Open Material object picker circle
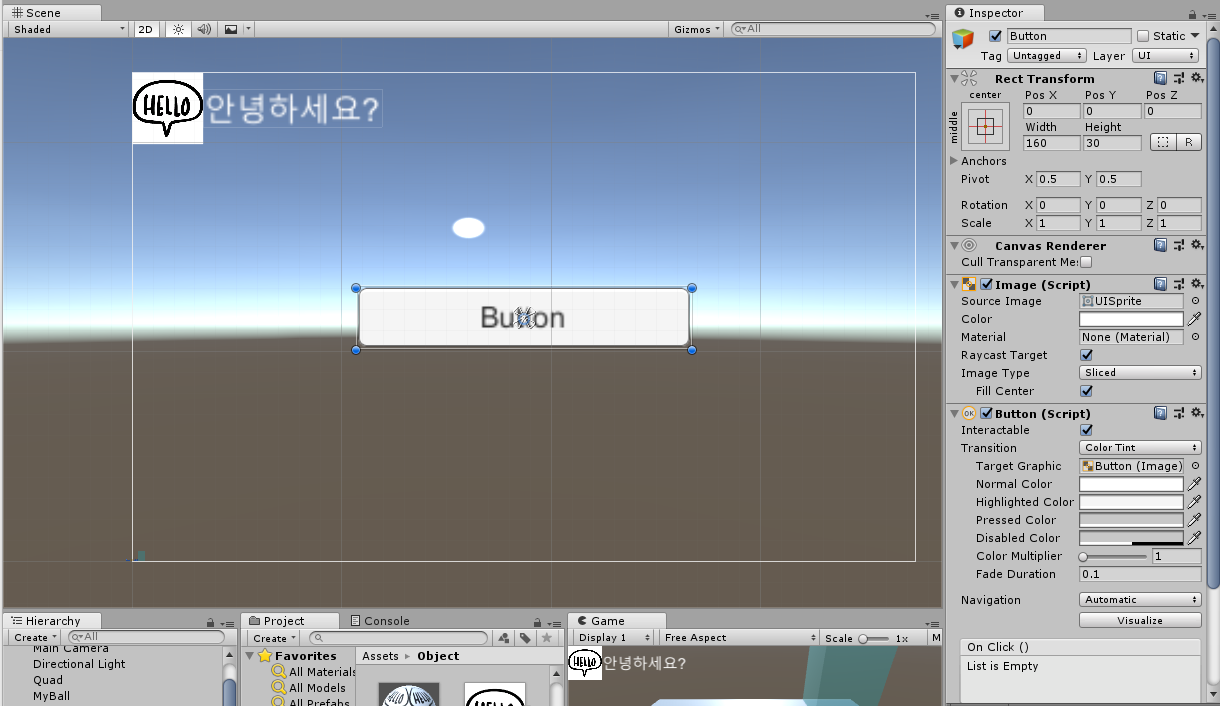Screen dimensions: 1220x706 tap(1195, 337)
